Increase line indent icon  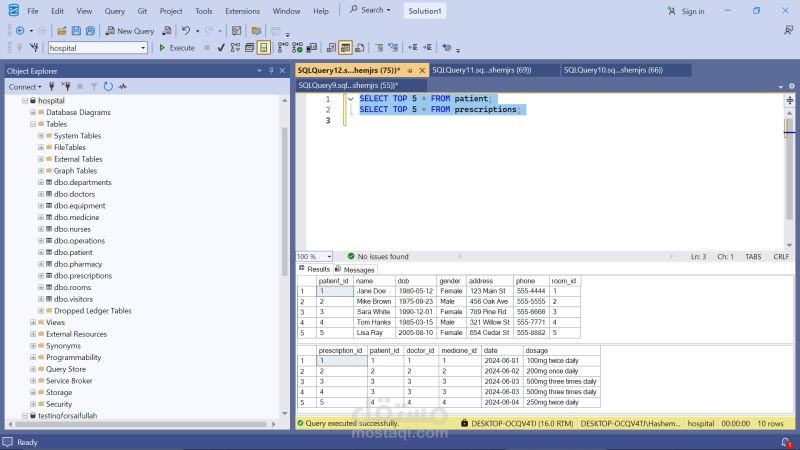pos(427,48)
